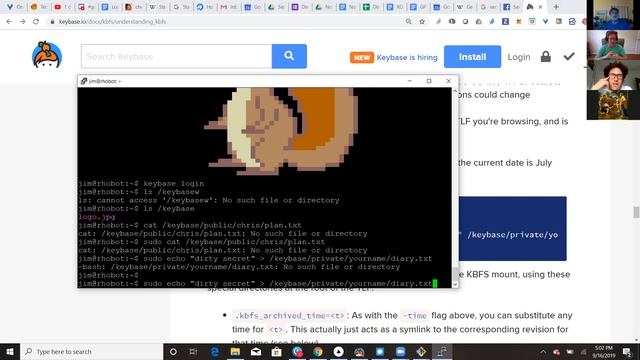Open the Keybase is hiring link
Screen dimensions: 640x360
point(407,58)
